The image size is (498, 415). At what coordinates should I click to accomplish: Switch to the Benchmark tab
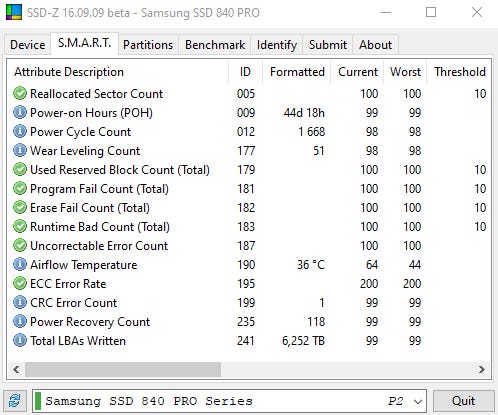click(215, 45)
